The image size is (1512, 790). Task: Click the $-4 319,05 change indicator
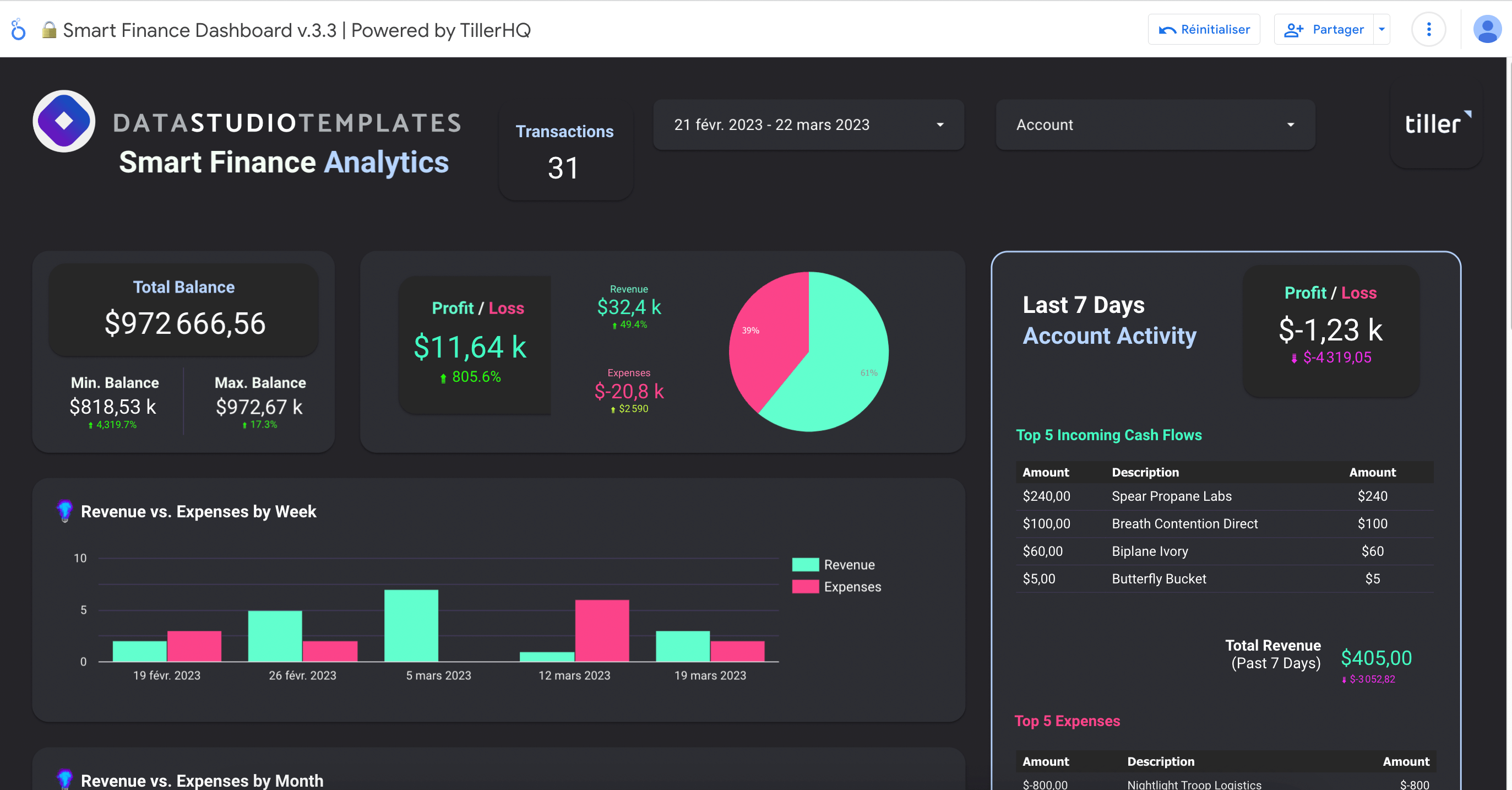click(x=1331, y=358)
